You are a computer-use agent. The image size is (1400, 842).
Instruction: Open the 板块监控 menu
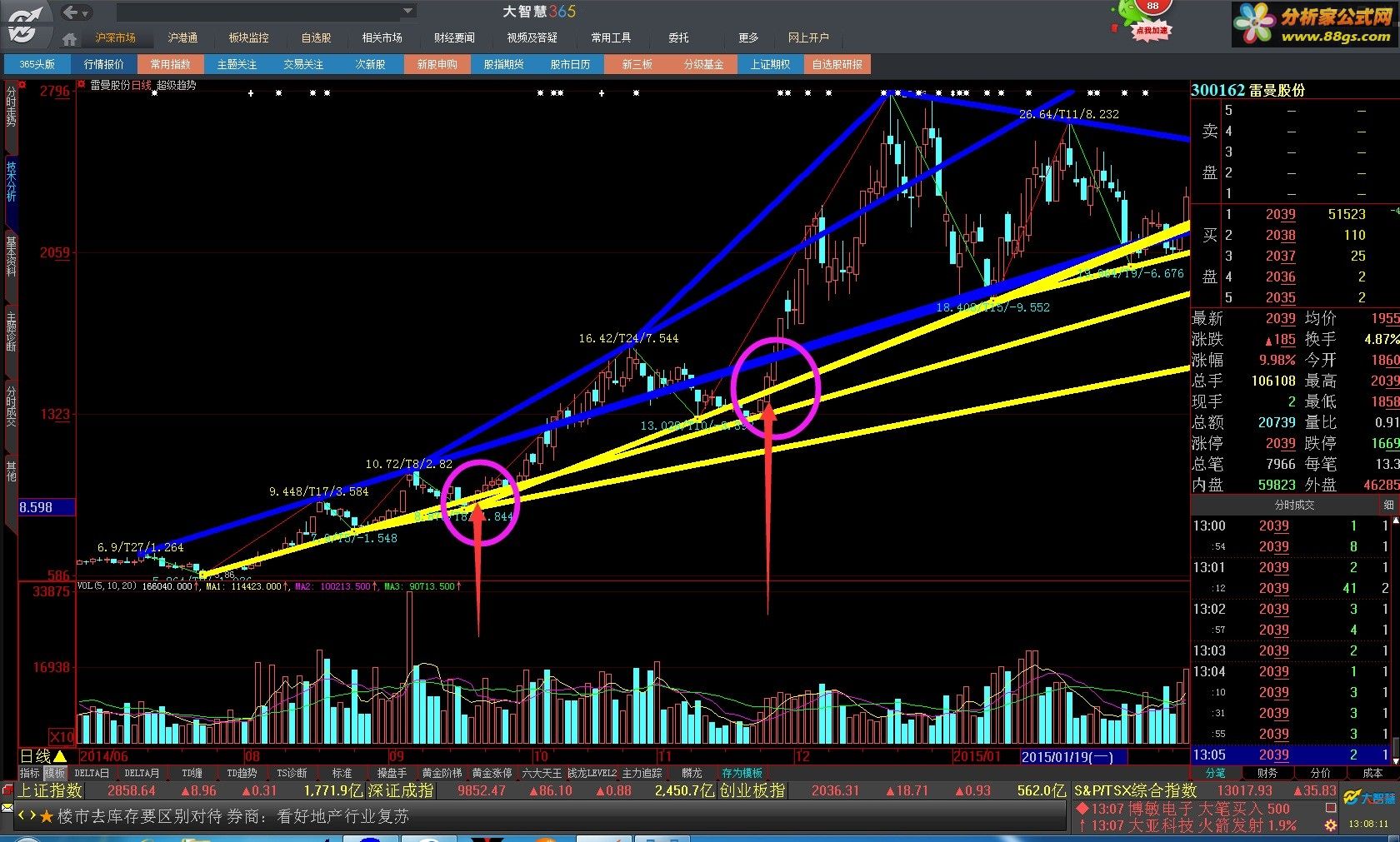248,37
